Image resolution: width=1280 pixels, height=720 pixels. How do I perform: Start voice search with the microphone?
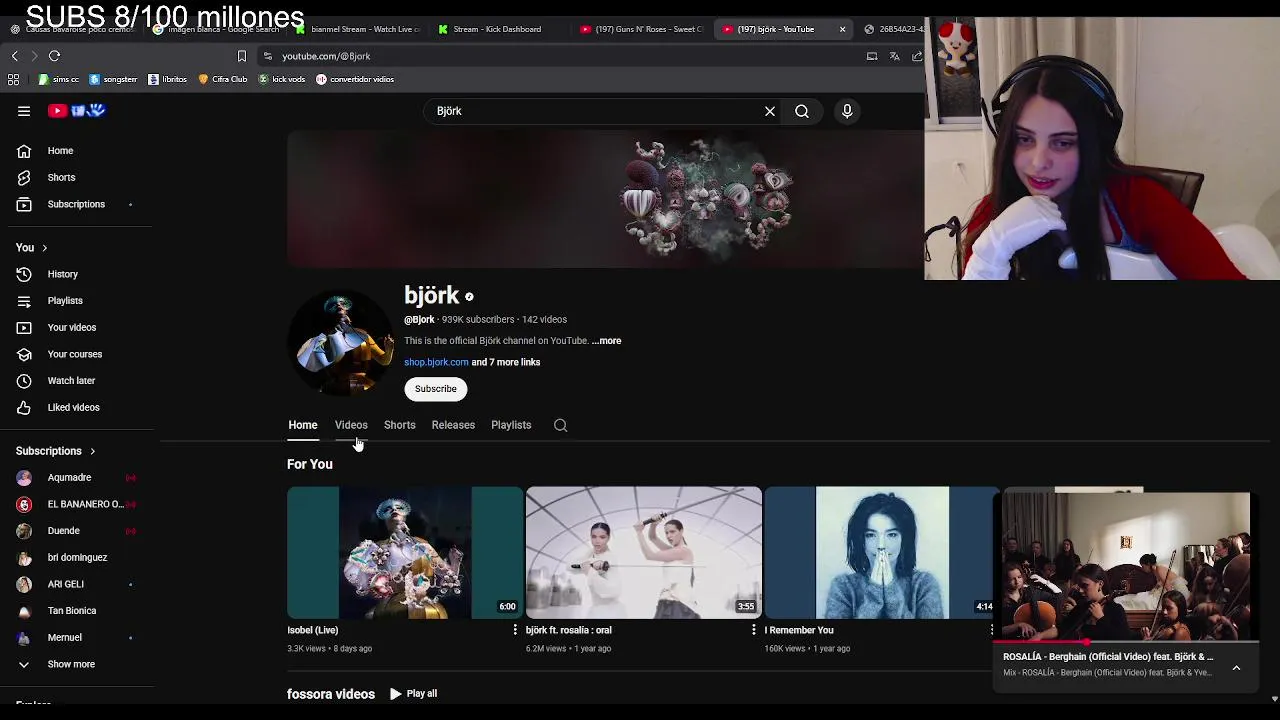point(847,111)
